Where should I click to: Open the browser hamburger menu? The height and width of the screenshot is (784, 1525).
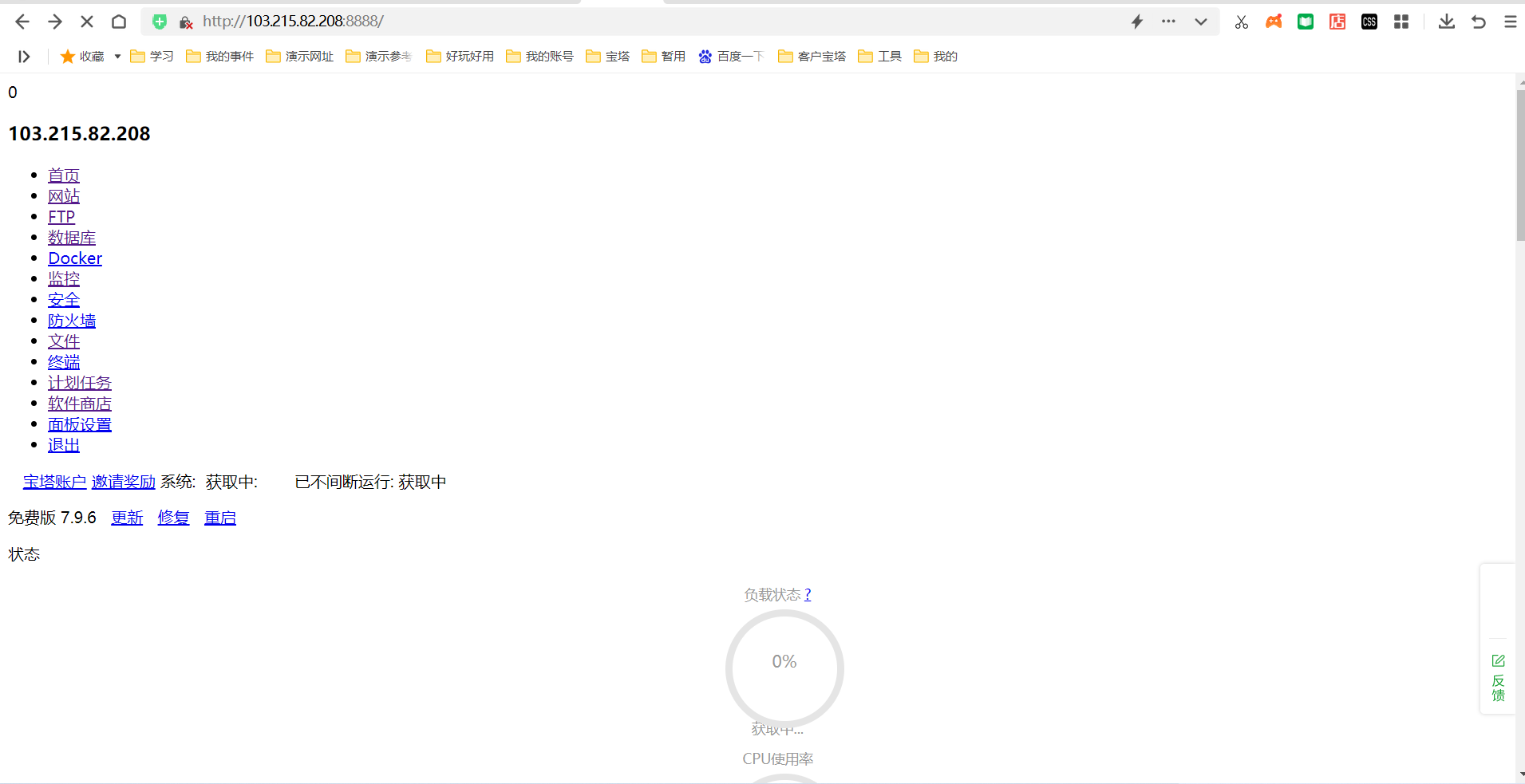pos(1511,22)
